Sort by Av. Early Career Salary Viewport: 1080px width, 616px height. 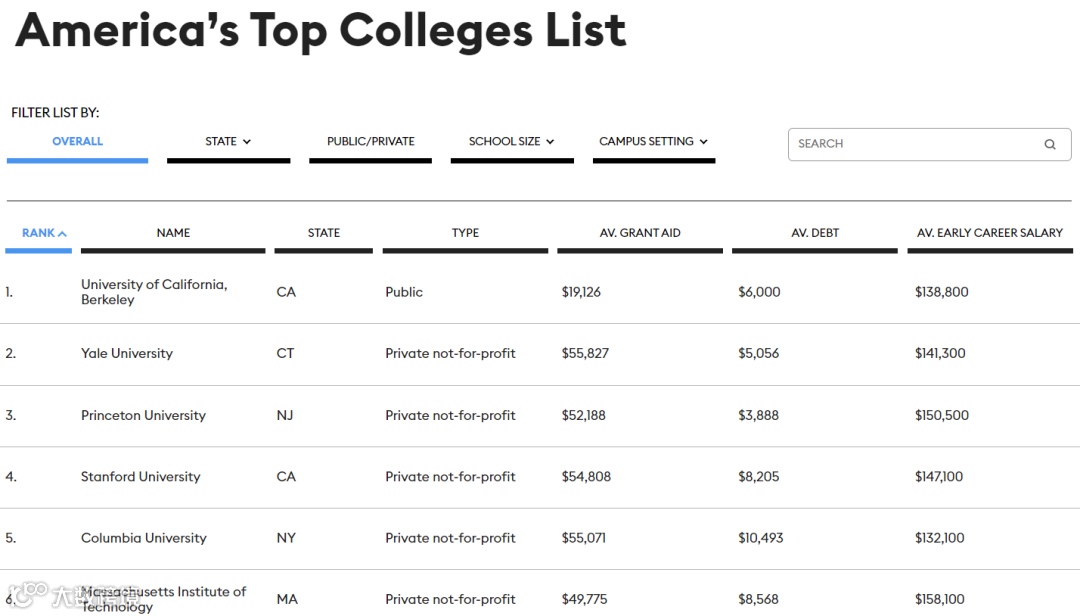[x=989, y=233]
